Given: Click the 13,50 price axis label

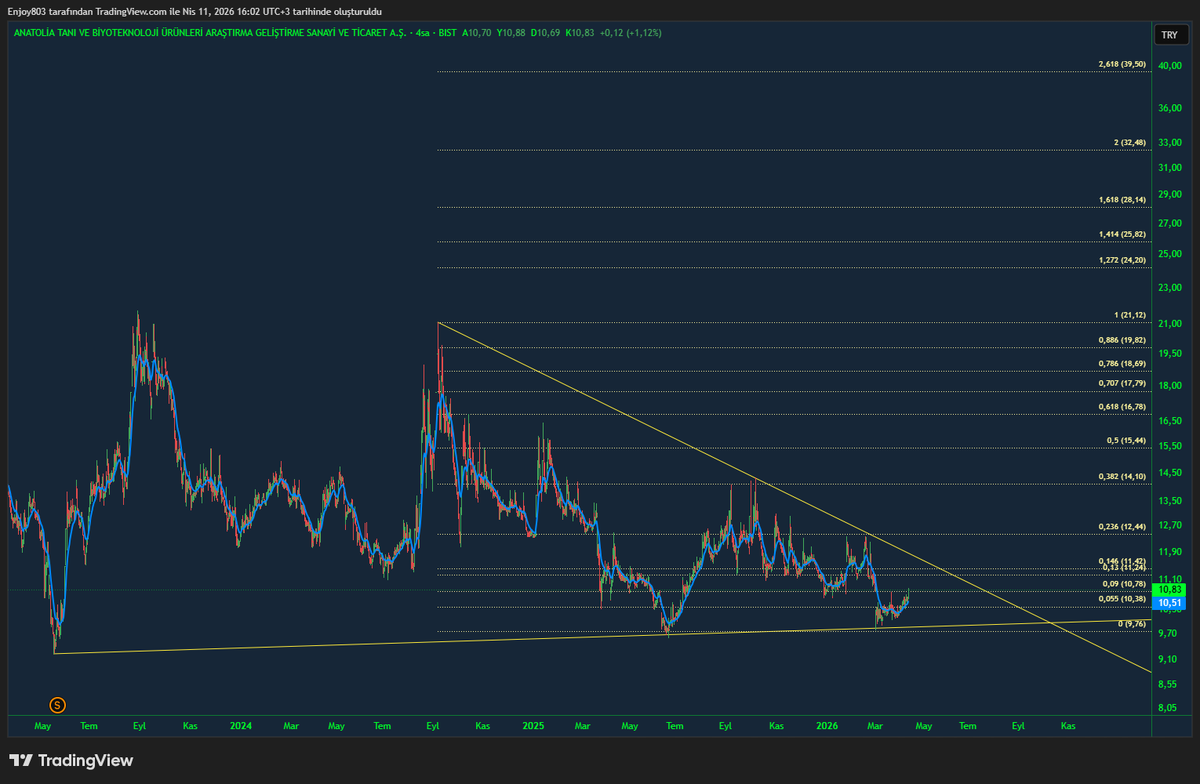Looking at the screenshot, I should pyautogui.click(x=1169, y=502).
